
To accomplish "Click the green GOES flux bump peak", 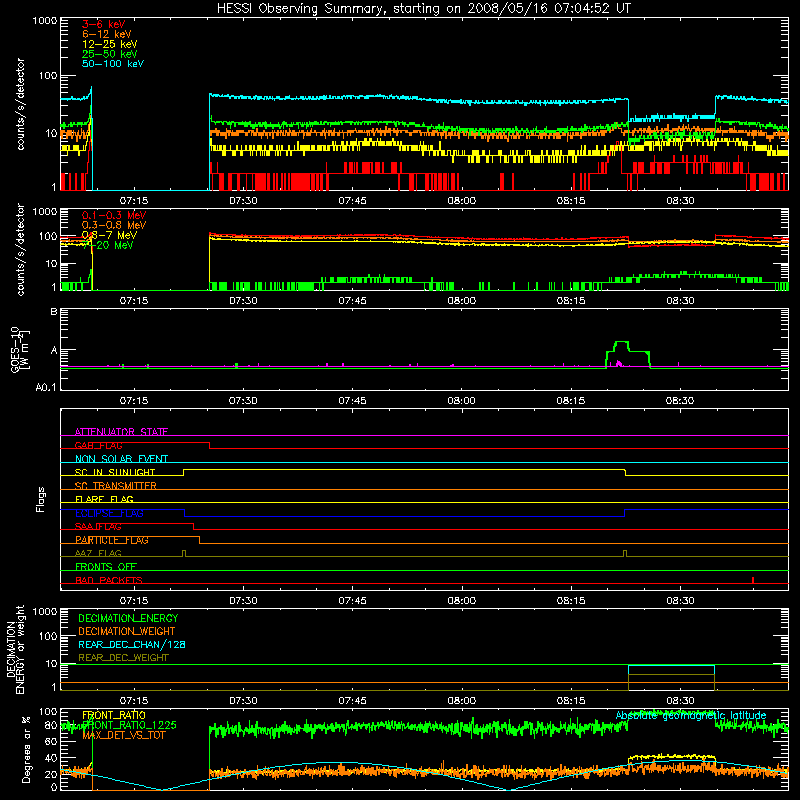I will (621, 342).
